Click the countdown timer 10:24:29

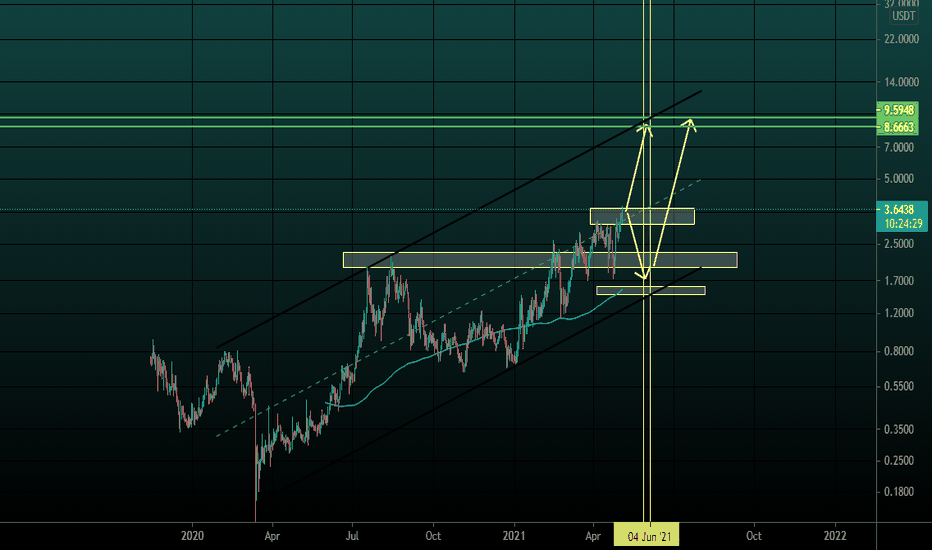(x=902, y=224)
